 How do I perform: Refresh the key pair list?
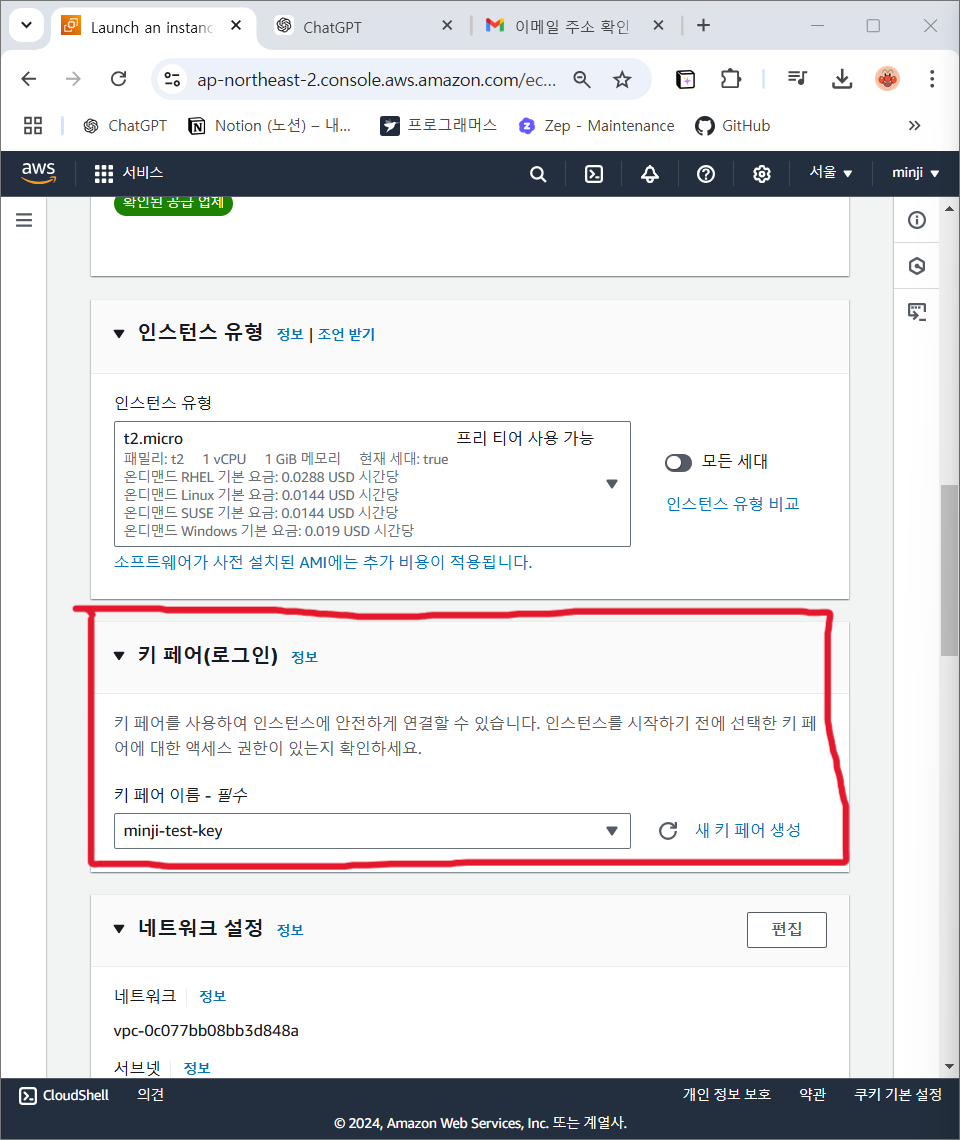pyautogui.click(x=668, y=830)
